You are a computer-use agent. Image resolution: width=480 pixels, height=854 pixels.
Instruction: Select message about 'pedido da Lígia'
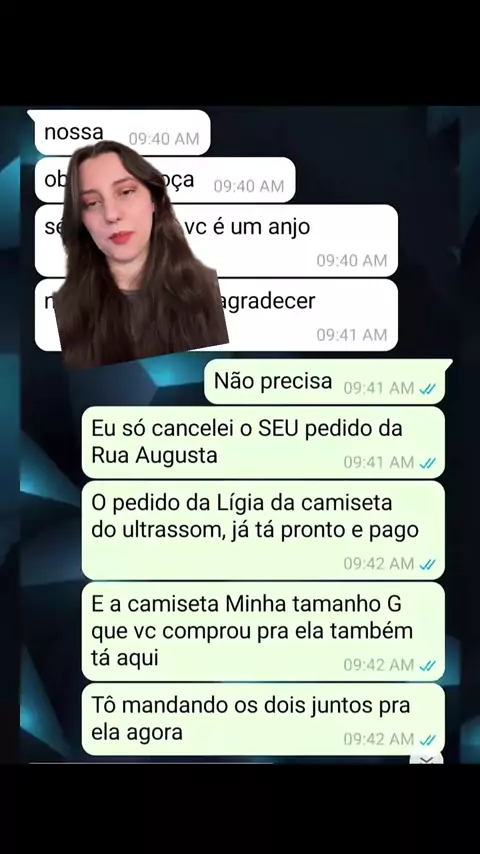point(263,530)
